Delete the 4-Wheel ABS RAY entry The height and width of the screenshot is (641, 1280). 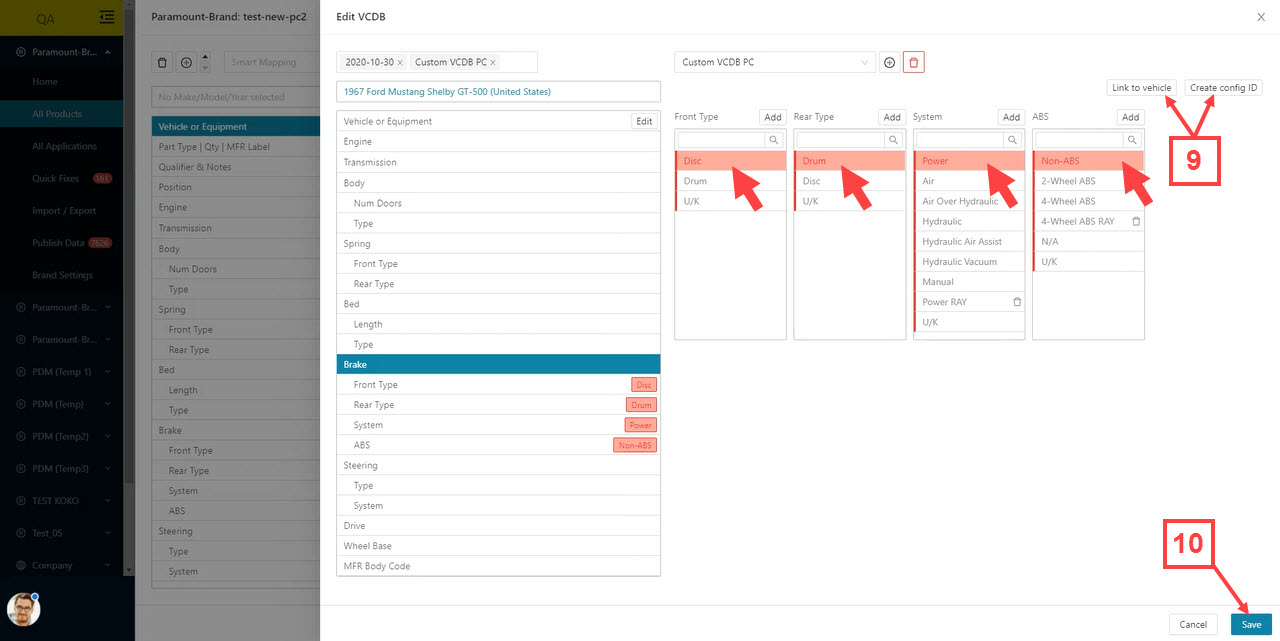tap(1136, 221)
